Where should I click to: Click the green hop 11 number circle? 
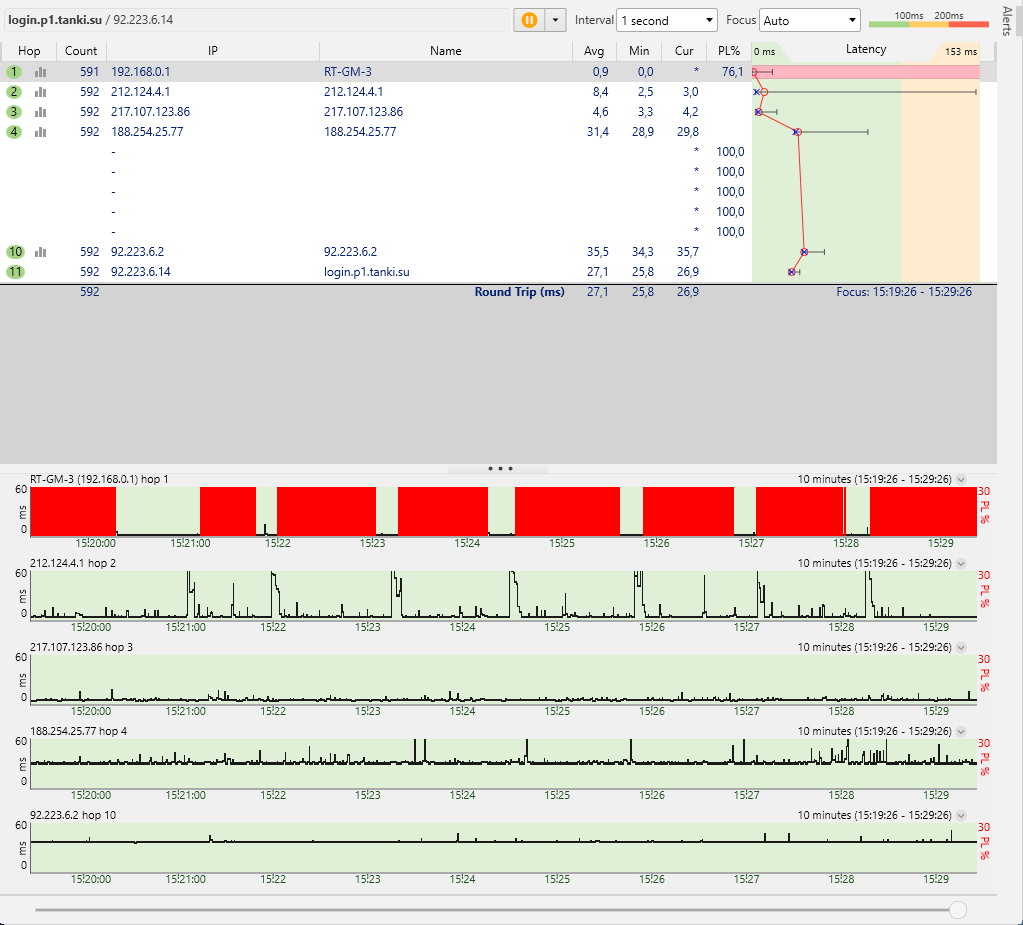tap(14, 272)
